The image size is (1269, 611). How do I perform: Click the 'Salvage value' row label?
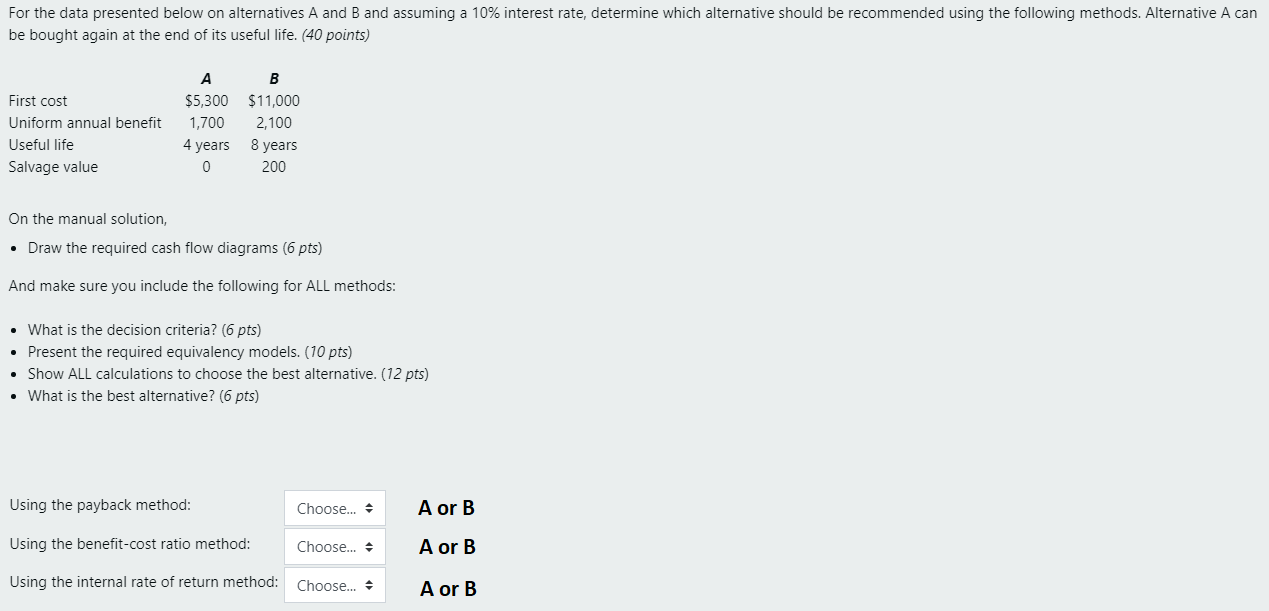click(53, 167)
